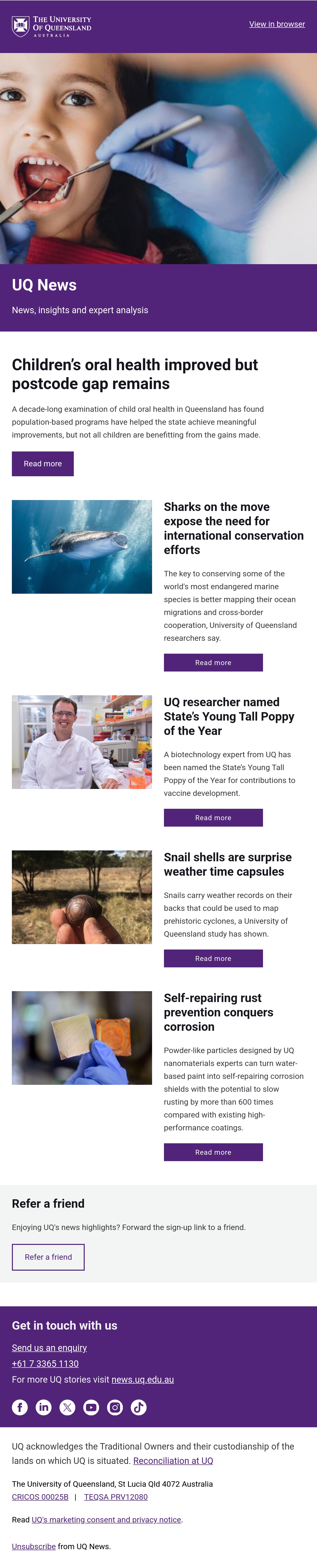
Task: Read more about children's oral health
Action: 43,464
